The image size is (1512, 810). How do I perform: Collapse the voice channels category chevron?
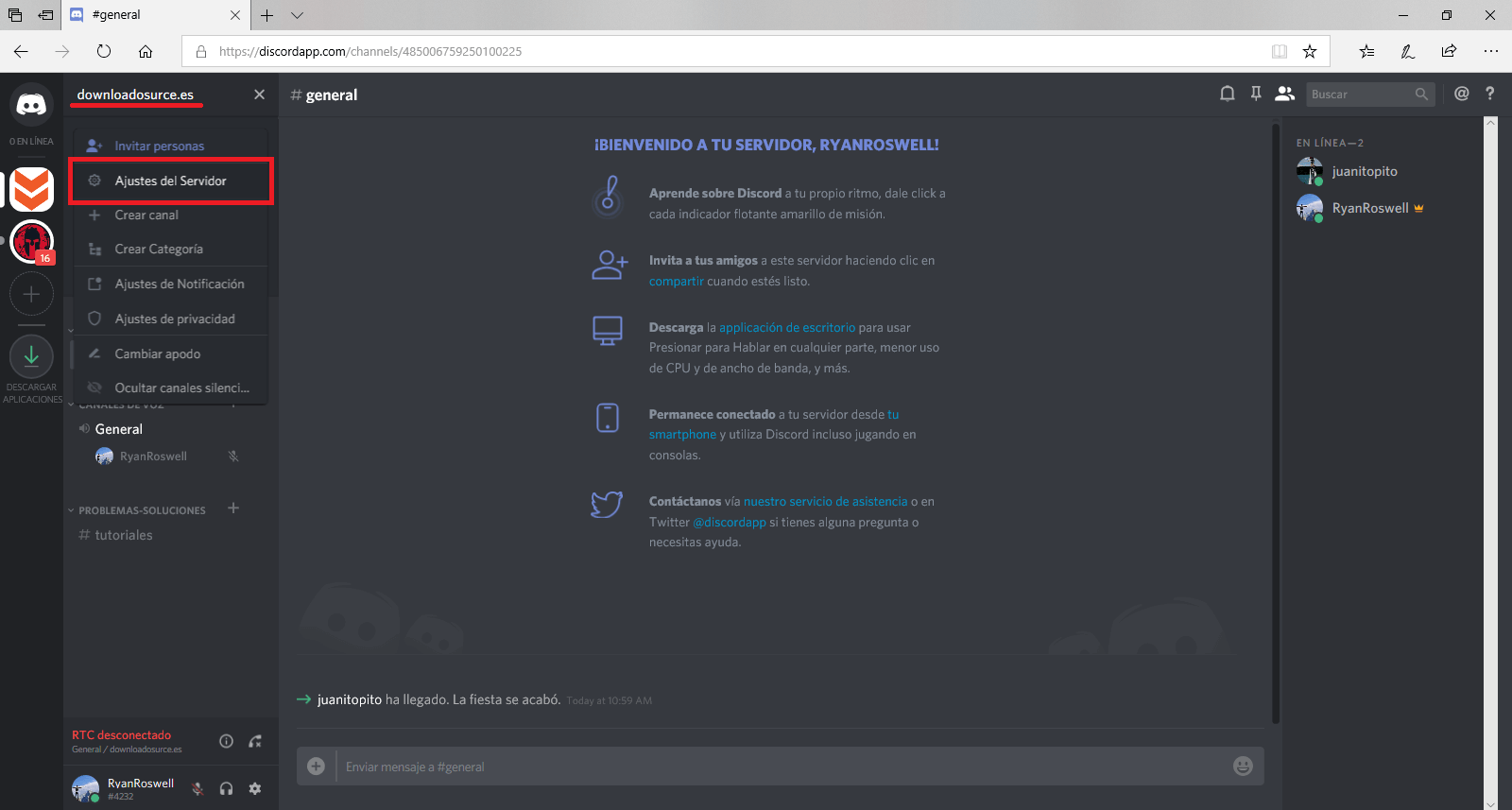point(71,405)
